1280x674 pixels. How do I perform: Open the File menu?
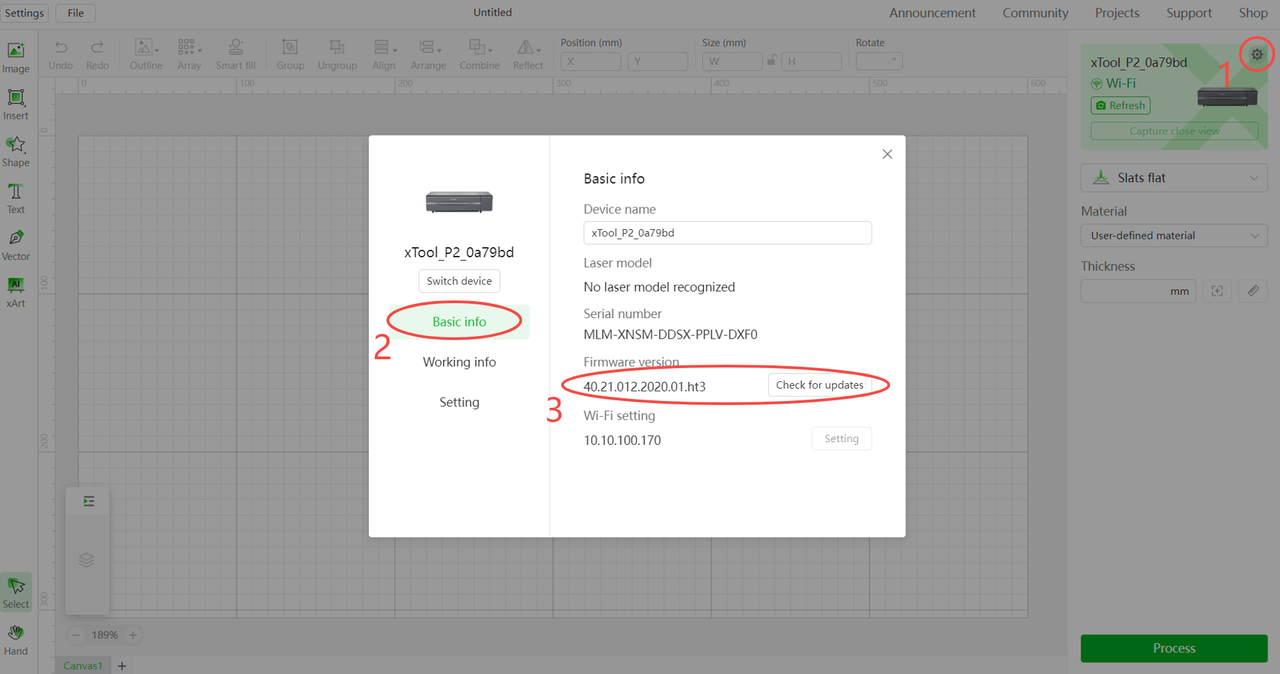click(x=76, y=13)
